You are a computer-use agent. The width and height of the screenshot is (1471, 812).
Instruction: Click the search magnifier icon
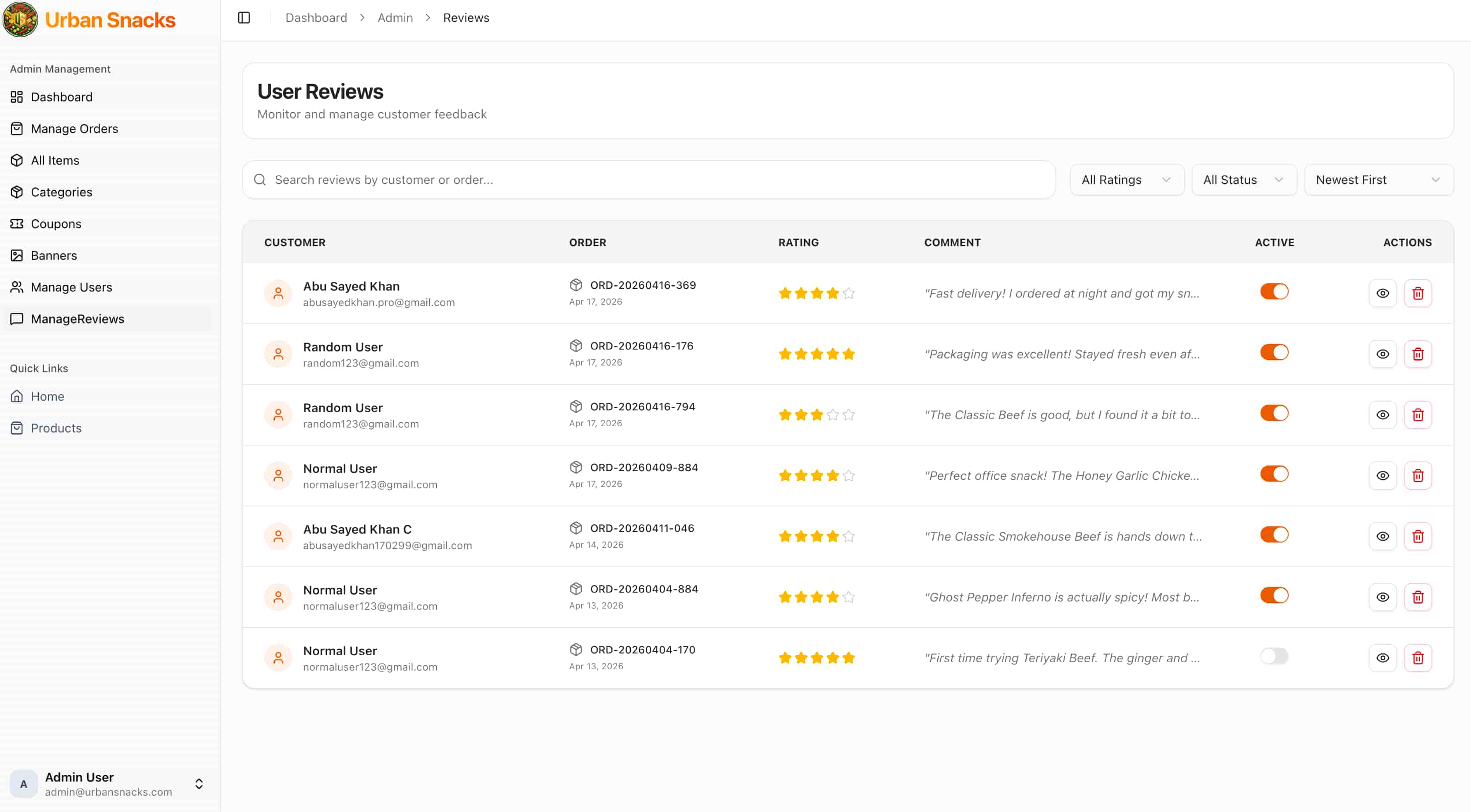click(260, 180)
